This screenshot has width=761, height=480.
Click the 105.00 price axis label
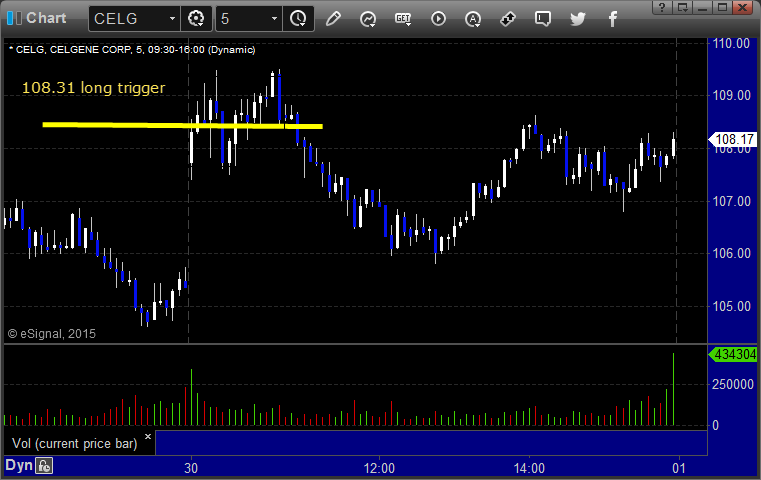pyautogui.click(x=731, y=306)
